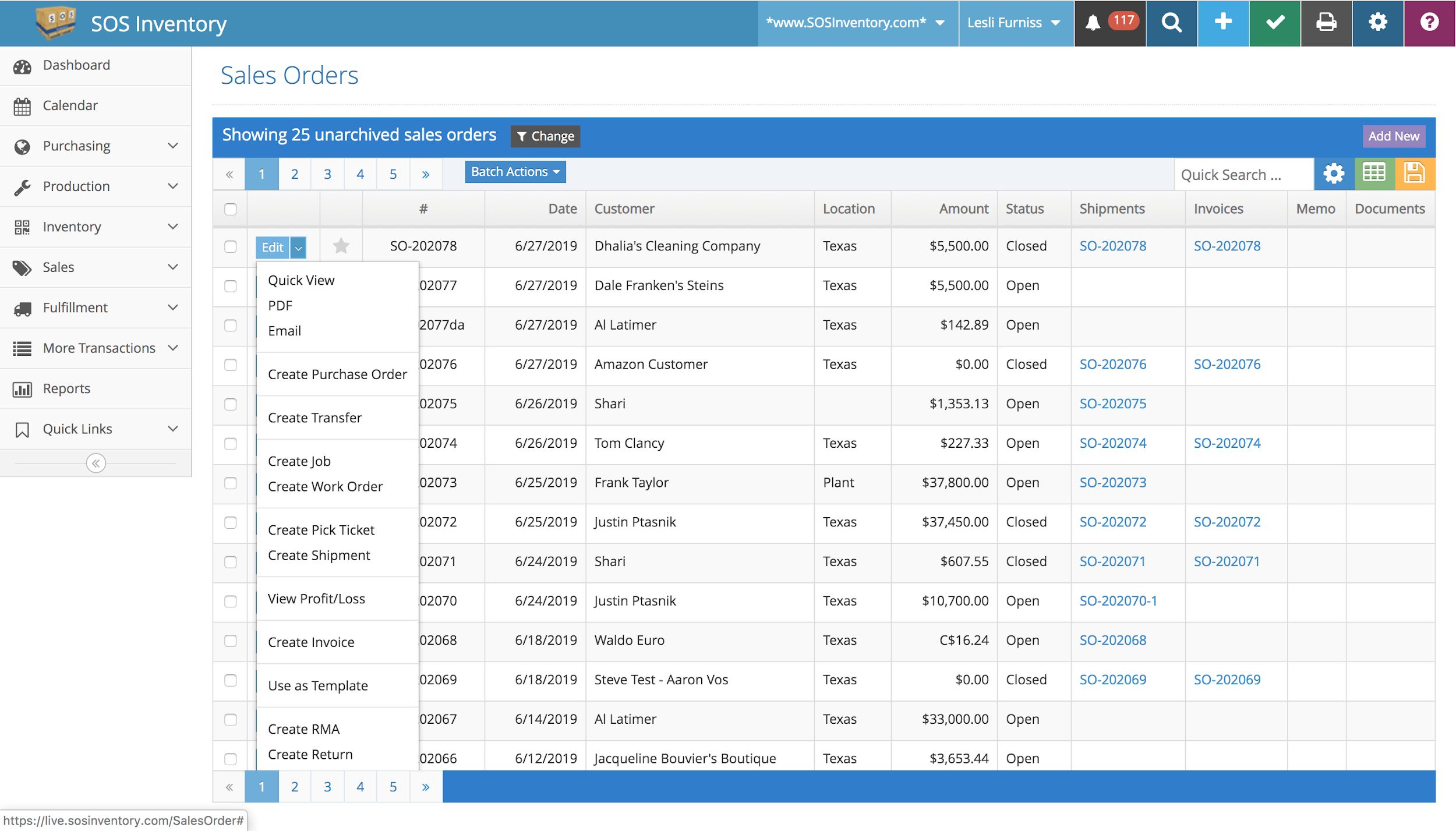Image resolution: width=1456 pixels, height=831 pixels.
Task: Click the Add New button
Action: coord(1393,136)
